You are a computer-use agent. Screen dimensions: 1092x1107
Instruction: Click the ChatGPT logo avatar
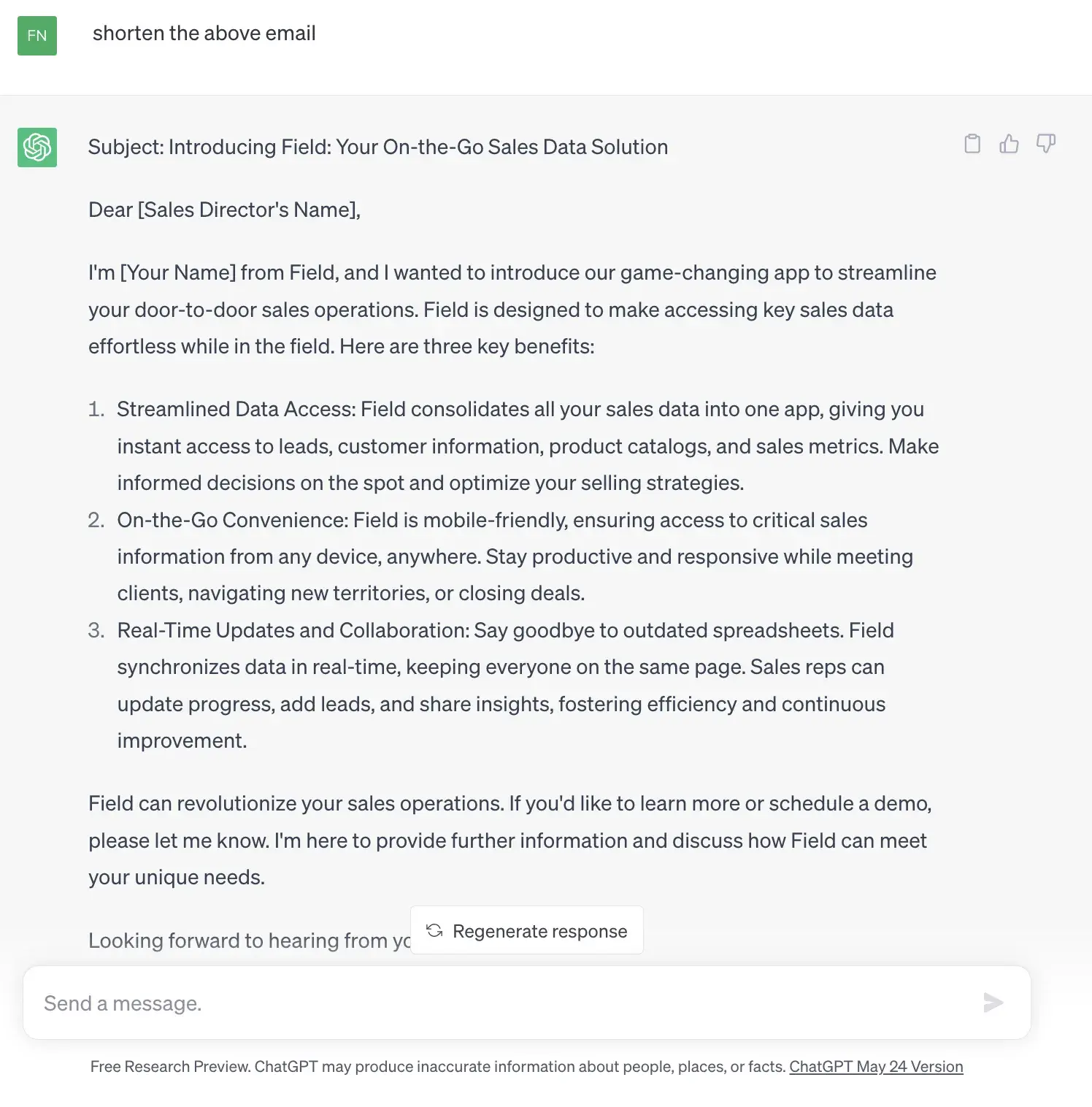(x=37, y=148)
